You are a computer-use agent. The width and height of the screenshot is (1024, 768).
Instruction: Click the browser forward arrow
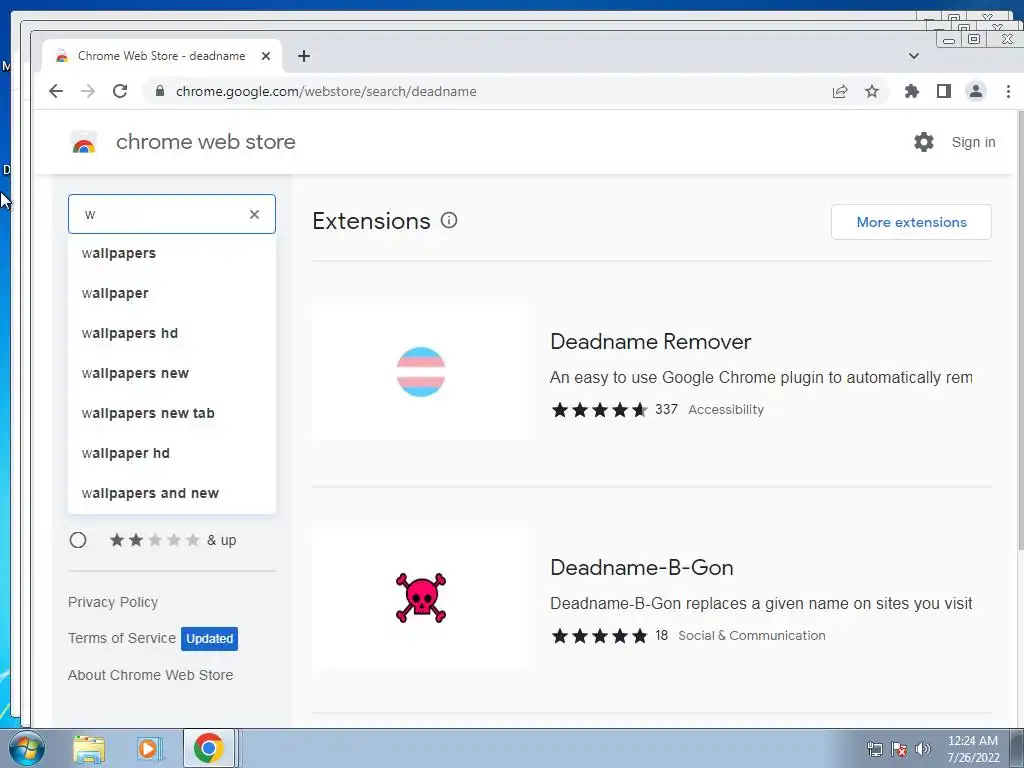coord(88,91)
